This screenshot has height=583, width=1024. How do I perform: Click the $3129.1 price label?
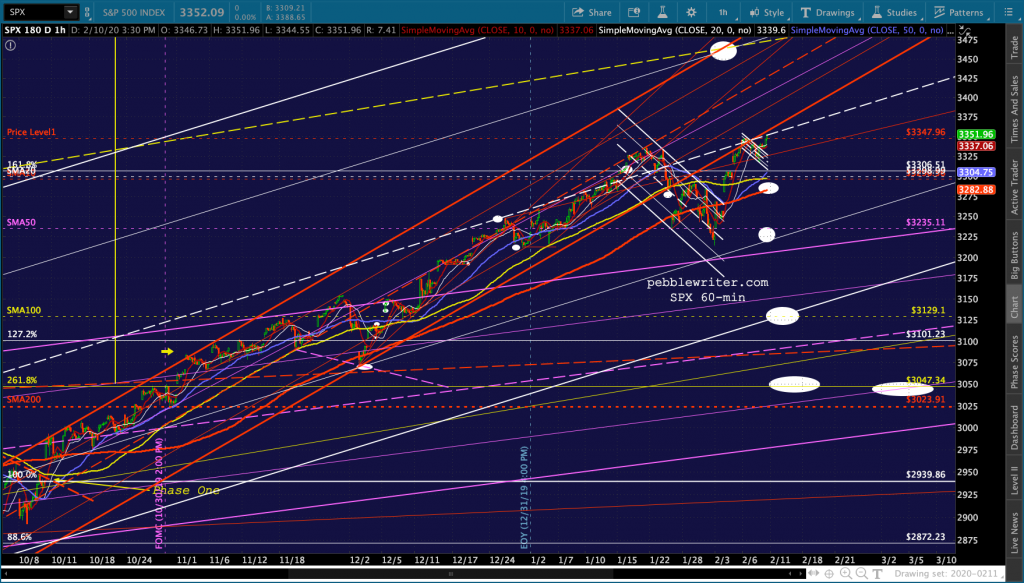(x=928, y=310)
